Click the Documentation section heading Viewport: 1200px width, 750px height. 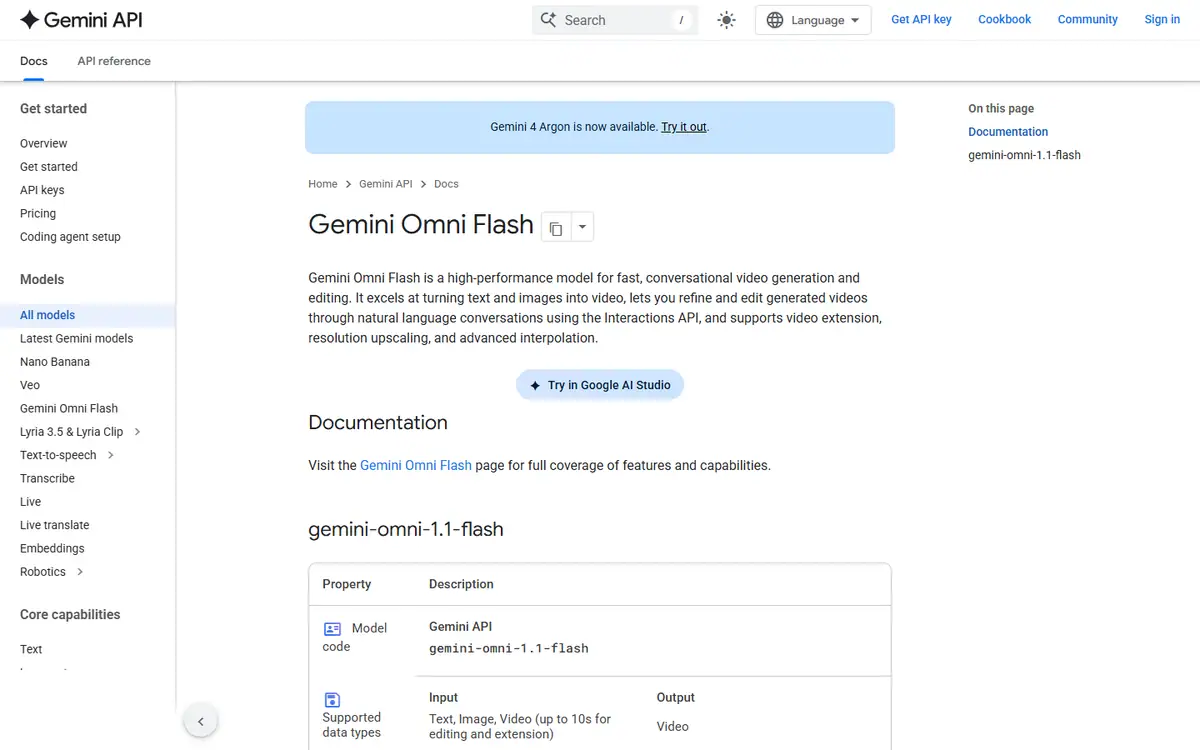click(x=378, y=422)
